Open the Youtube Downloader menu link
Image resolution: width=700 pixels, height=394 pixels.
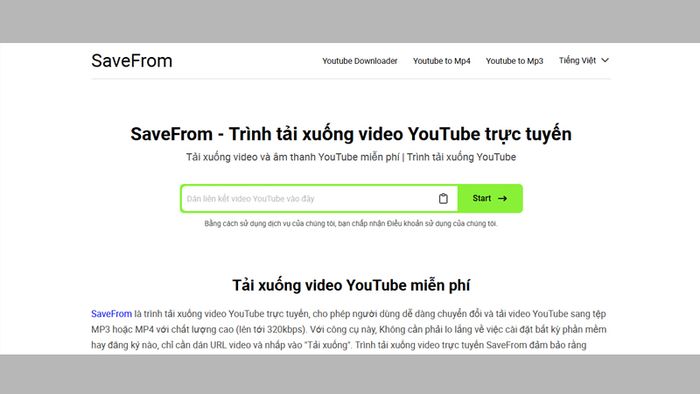coord(360,61)
